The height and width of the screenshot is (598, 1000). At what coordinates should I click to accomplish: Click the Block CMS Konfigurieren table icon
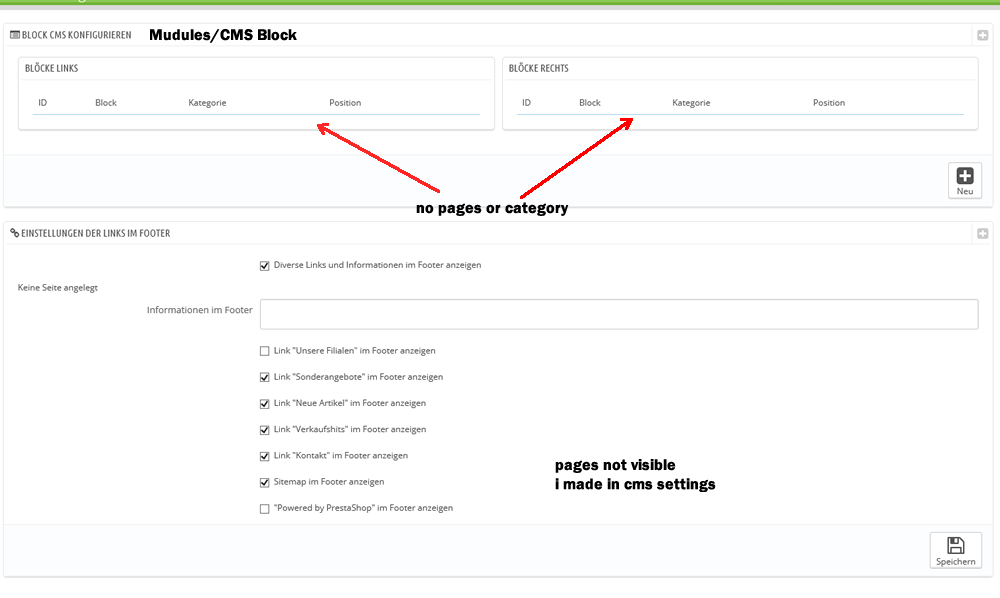click(15, 35)
